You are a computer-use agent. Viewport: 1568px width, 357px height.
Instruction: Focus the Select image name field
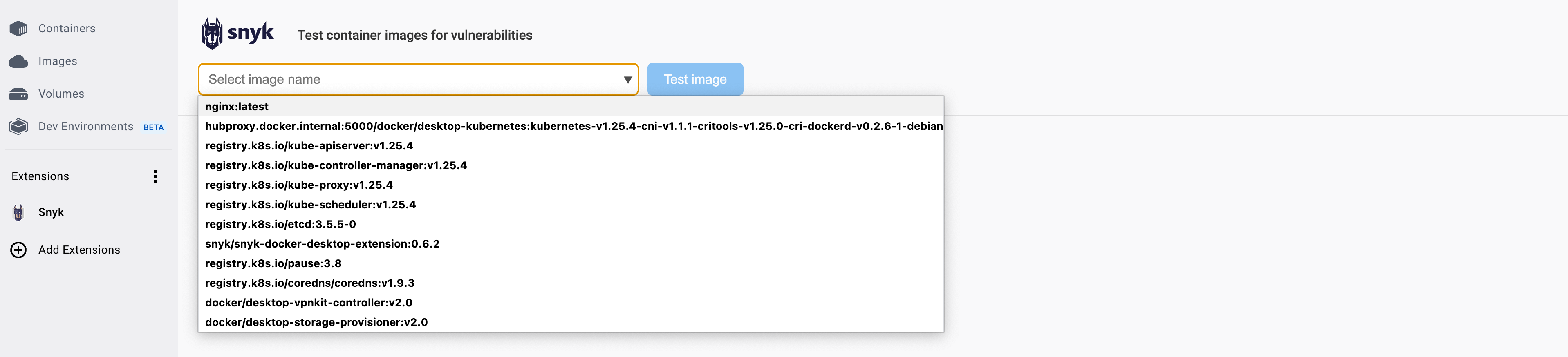(418, 79)
